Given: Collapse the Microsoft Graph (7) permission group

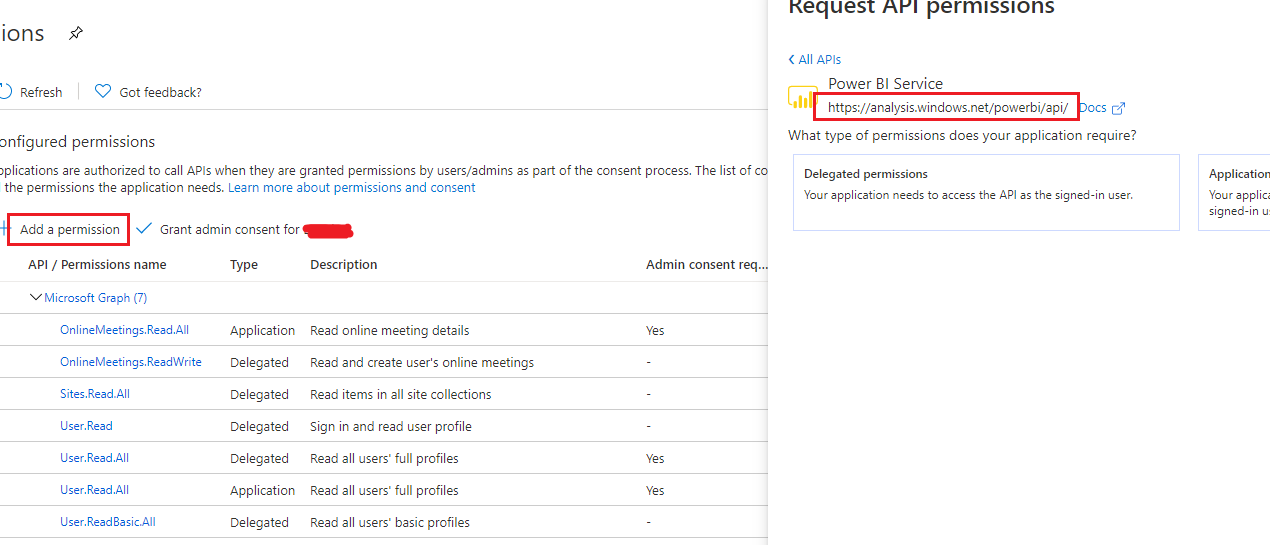Looking at the screenshot, I should point(37,298).
